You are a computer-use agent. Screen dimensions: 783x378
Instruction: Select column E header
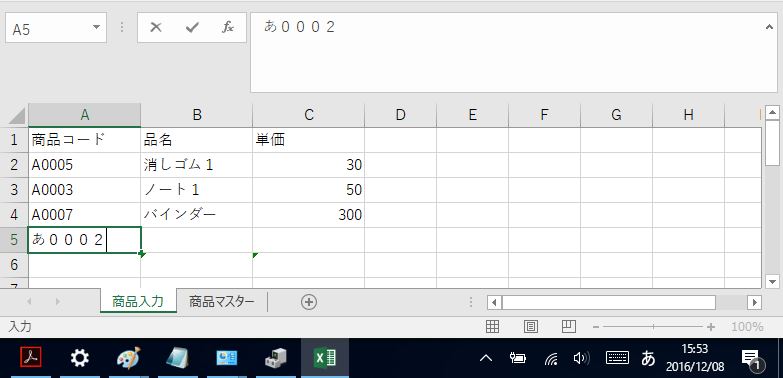[472, 115]
